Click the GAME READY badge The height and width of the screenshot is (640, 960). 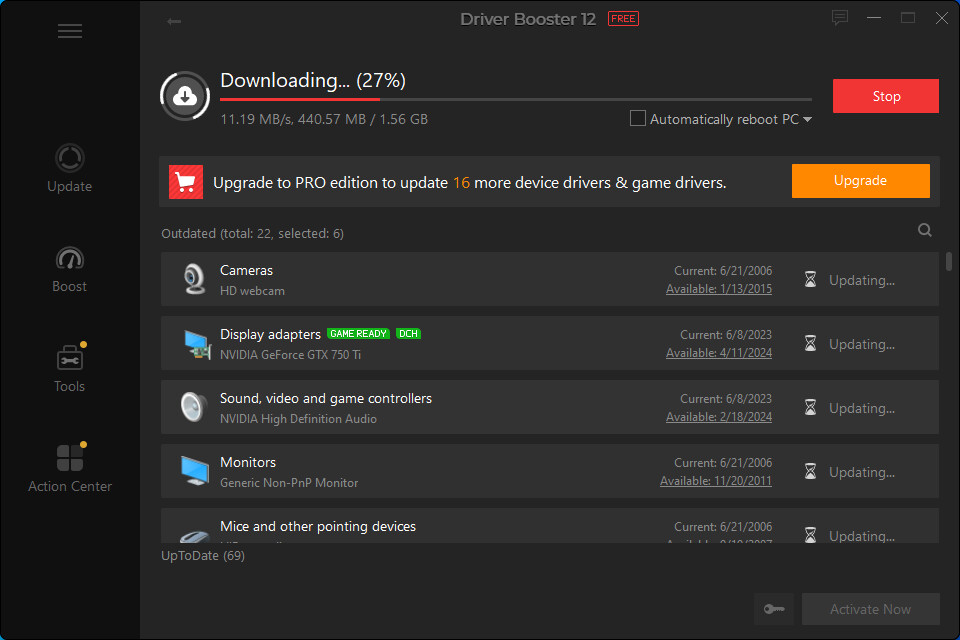(358, 334)
